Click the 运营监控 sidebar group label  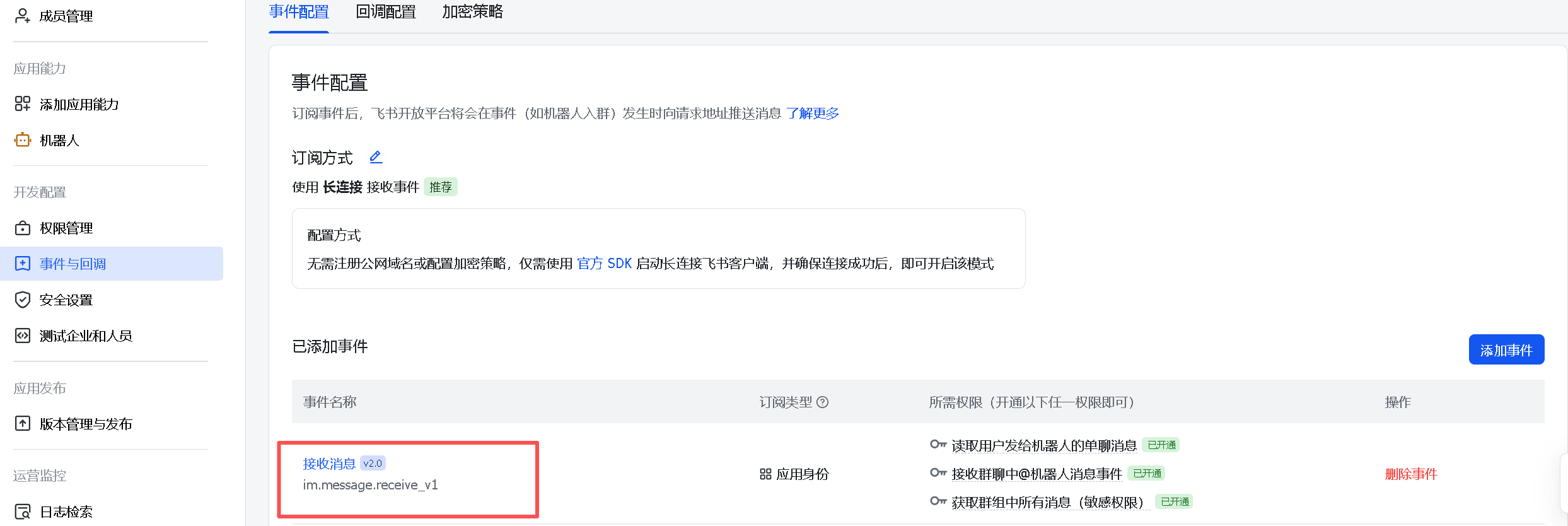(40, 476)
